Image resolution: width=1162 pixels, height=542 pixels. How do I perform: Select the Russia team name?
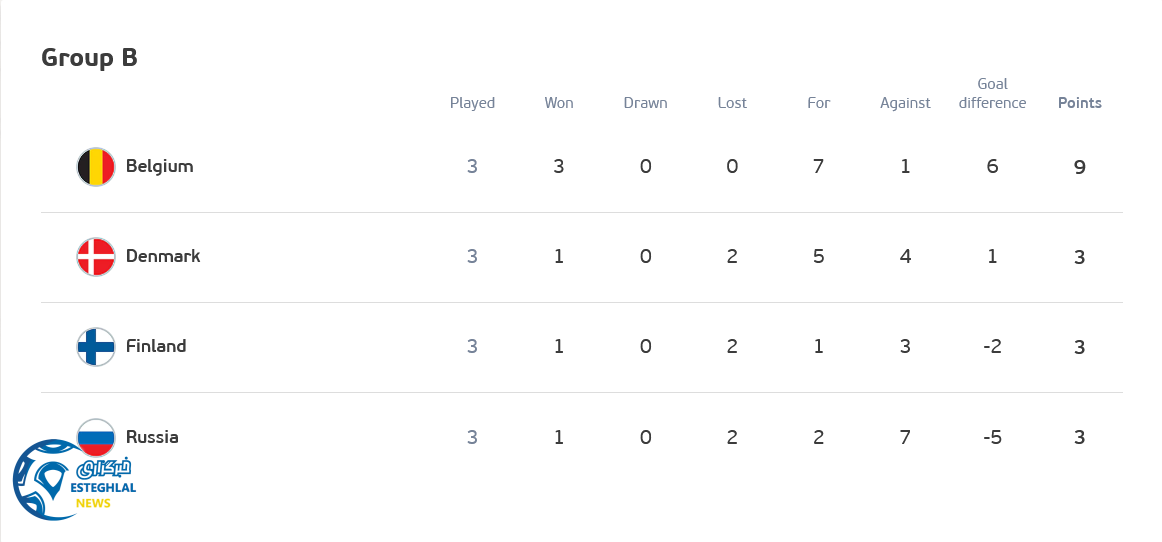152,437
